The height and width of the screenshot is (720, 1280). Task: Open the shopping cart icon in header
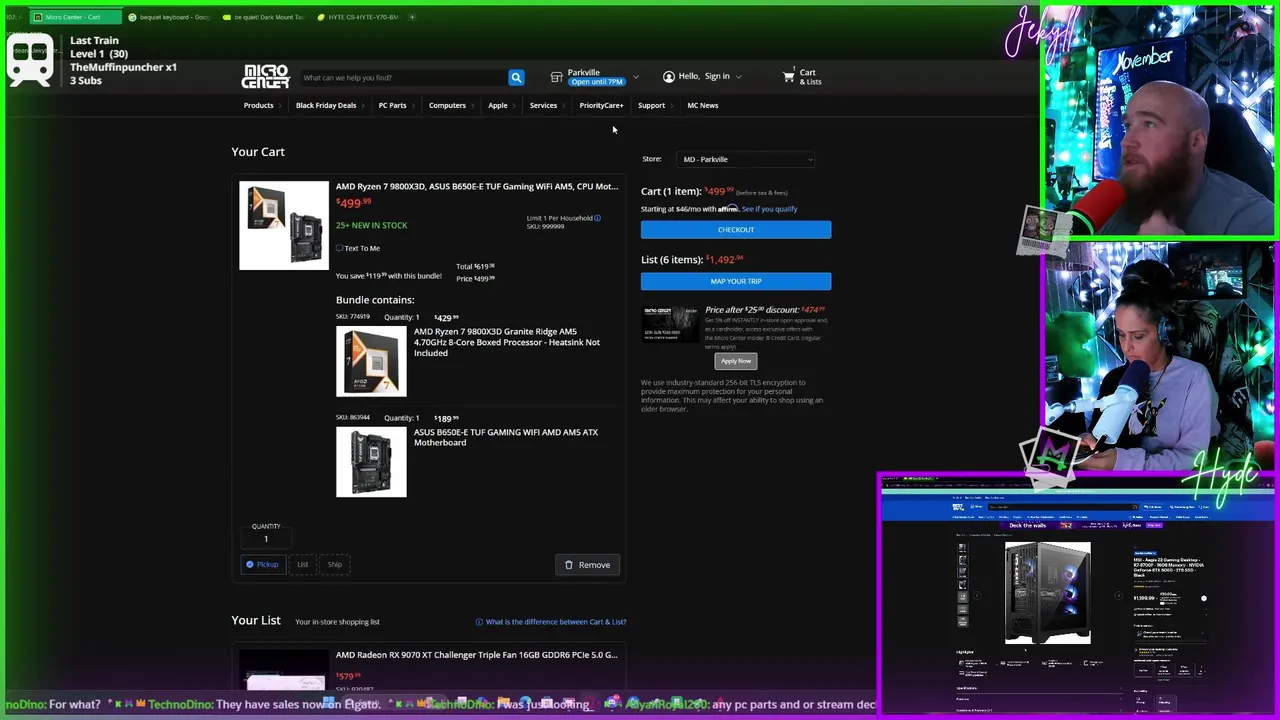pos(789,76)
